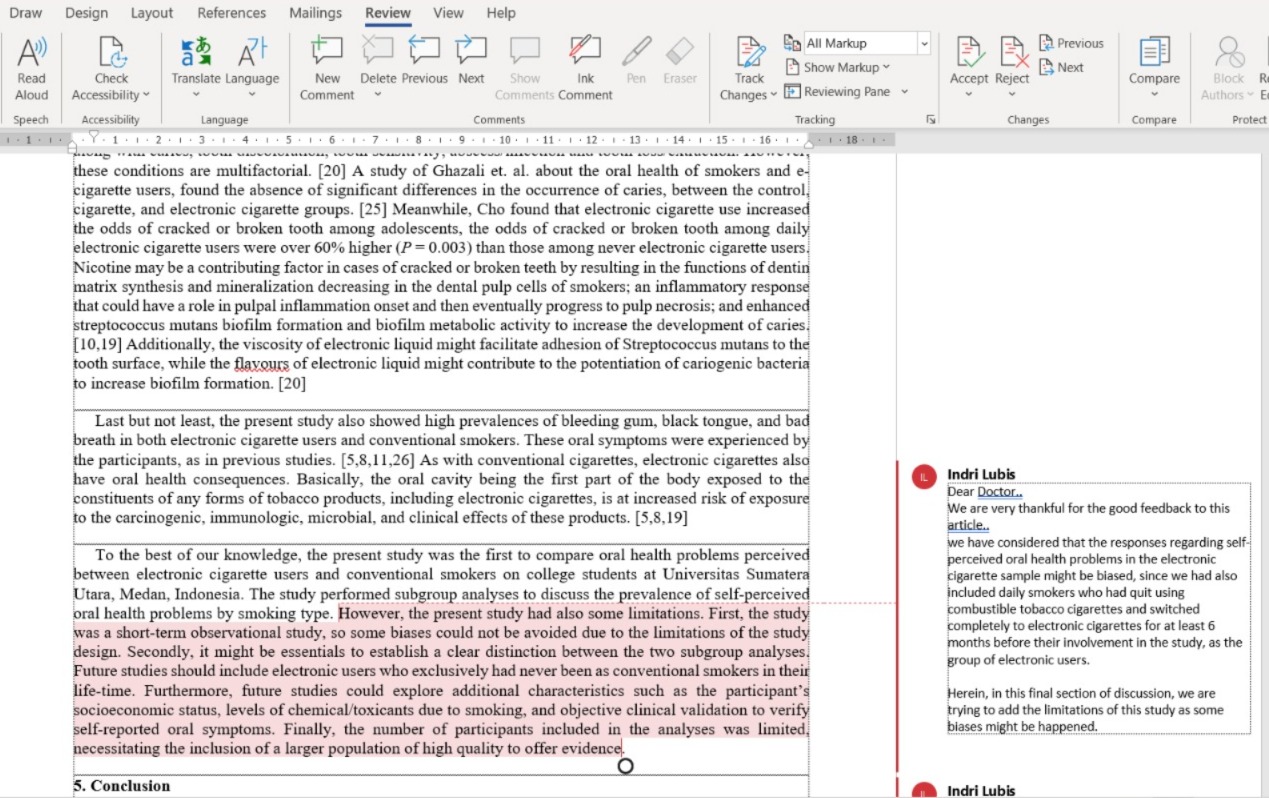Accept the current tracked change
The height and width of the screenshot is (798, 1269).
click(x=968, y=60)
